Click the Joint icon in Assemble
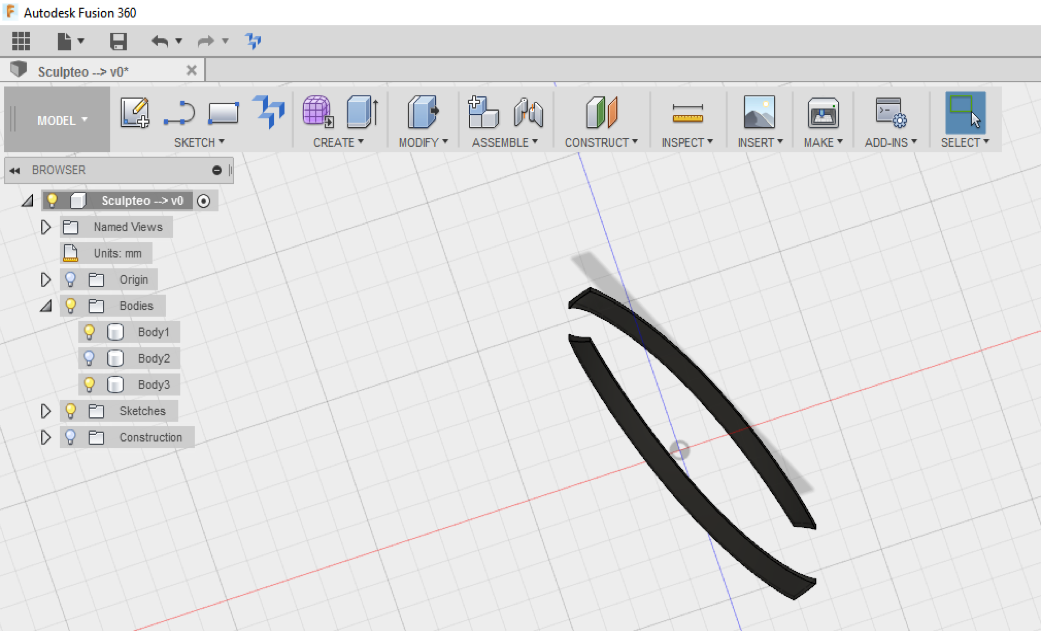Image resolution: width=1041 pixels, height=631 pixels. click(x=528, y=112)
